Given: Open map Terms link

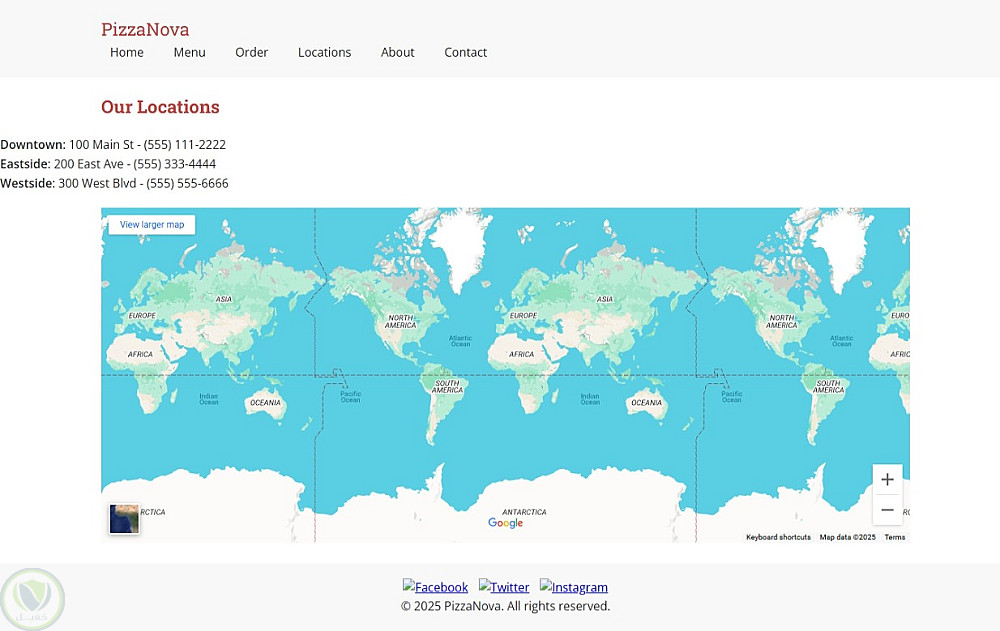Looking at the screenshot, I should [x=894, y=537].
